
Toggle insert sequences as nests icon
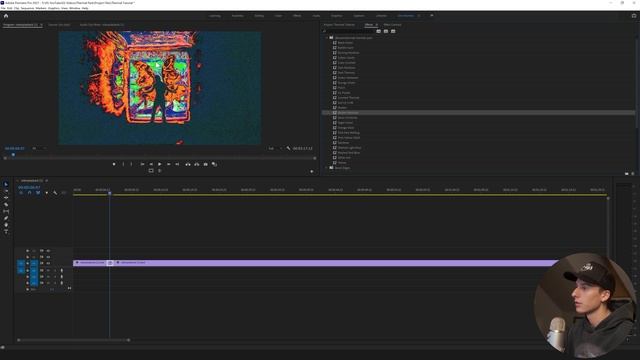point(21,193)
